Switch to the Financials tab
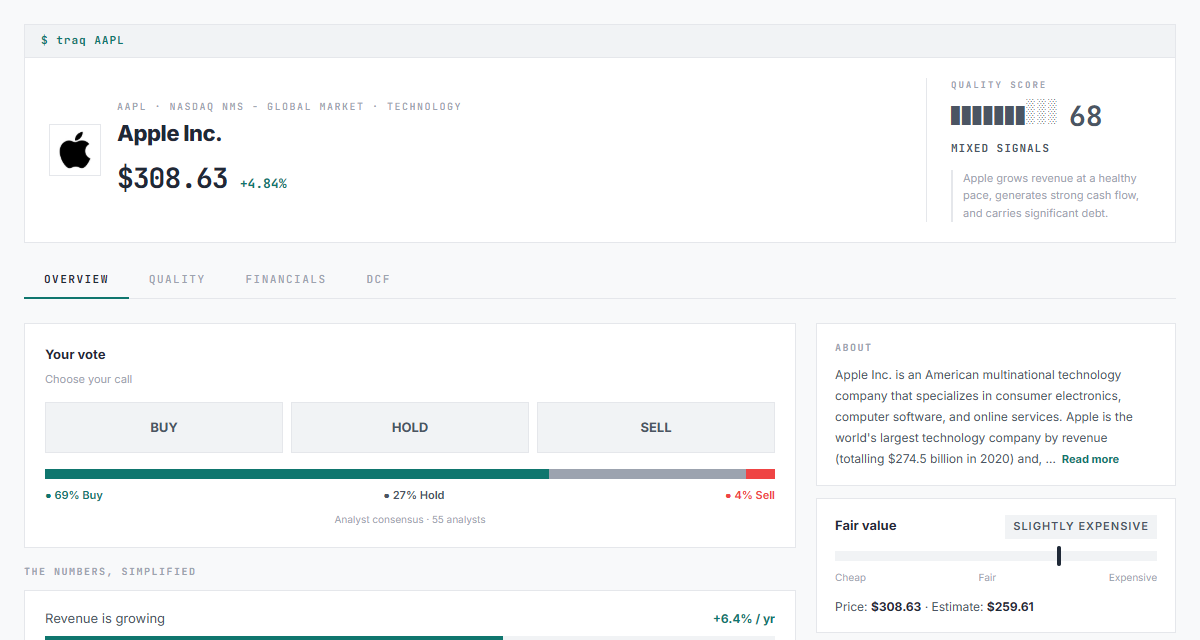Screen dimensions: 1200x640 pyautogui.click(x=286, y=279)
